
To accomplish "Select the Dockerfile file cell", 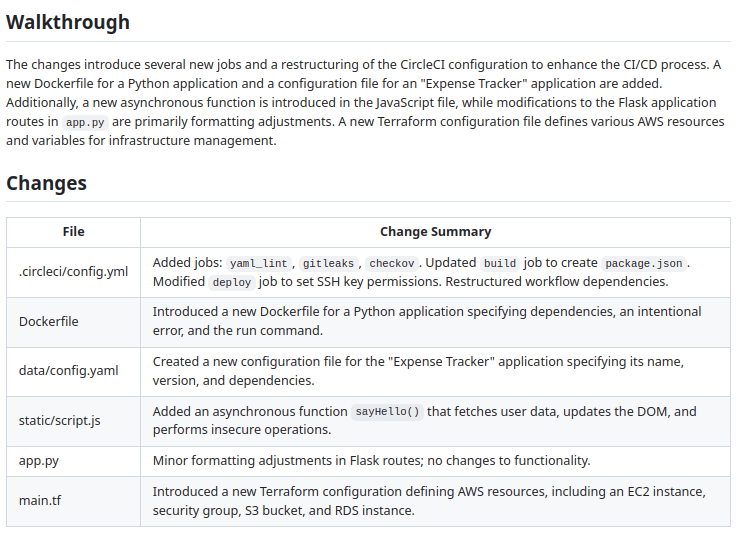I will tap(49, 321).
